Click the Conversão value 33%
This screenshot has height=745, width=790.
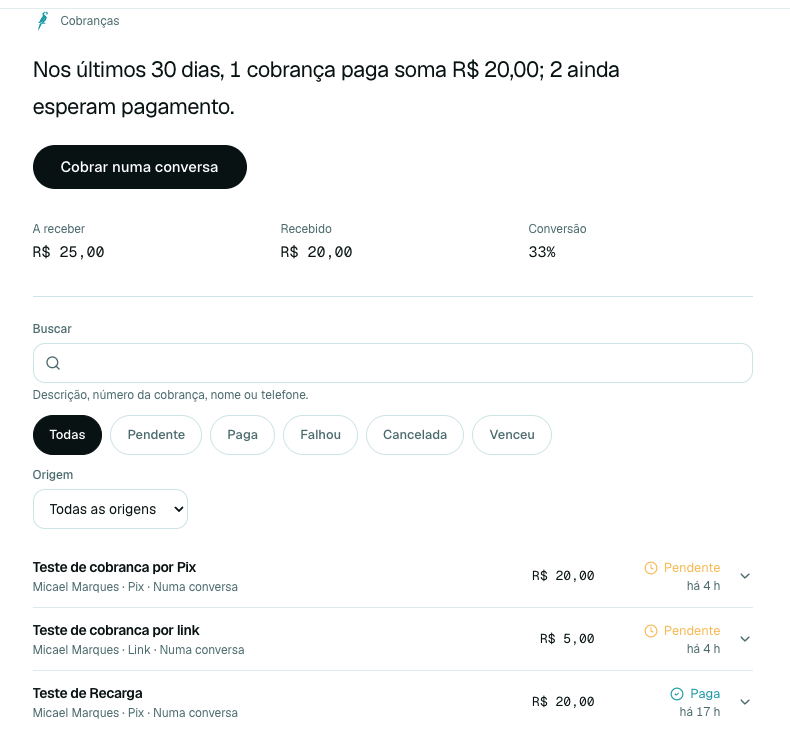pos(542,252)
